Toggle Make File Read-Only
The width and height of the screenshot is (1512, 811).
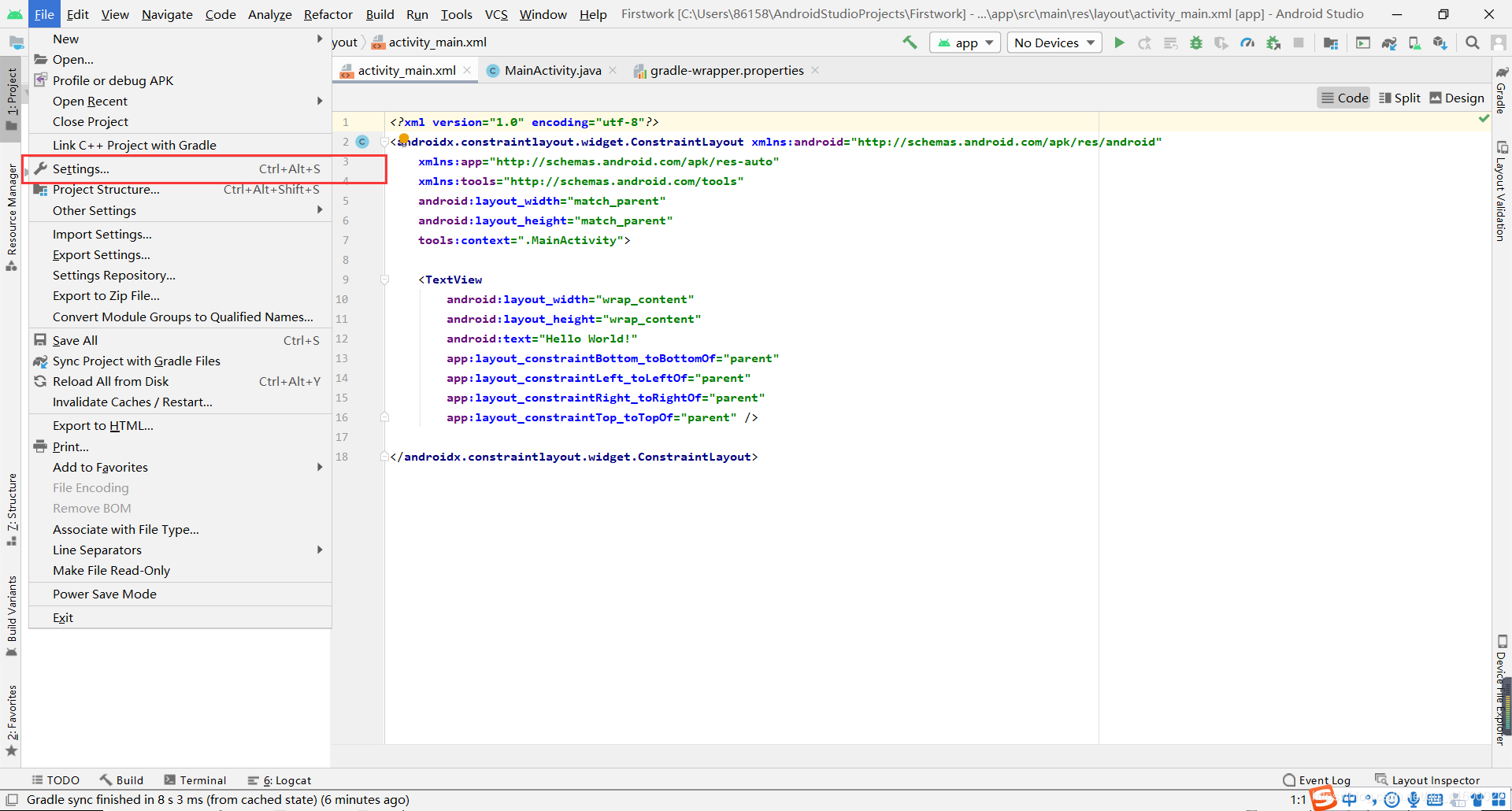pyautogui.click(x=180, y=570)
